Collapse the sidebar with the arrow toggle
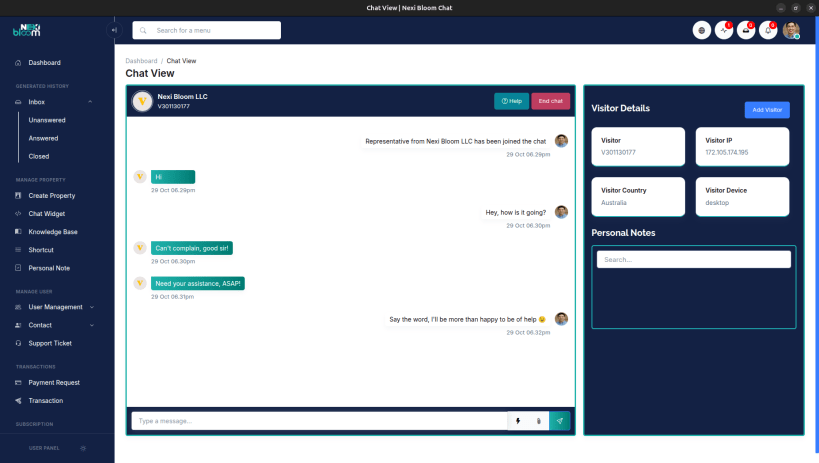819x463 pixels. click(114, 30)
